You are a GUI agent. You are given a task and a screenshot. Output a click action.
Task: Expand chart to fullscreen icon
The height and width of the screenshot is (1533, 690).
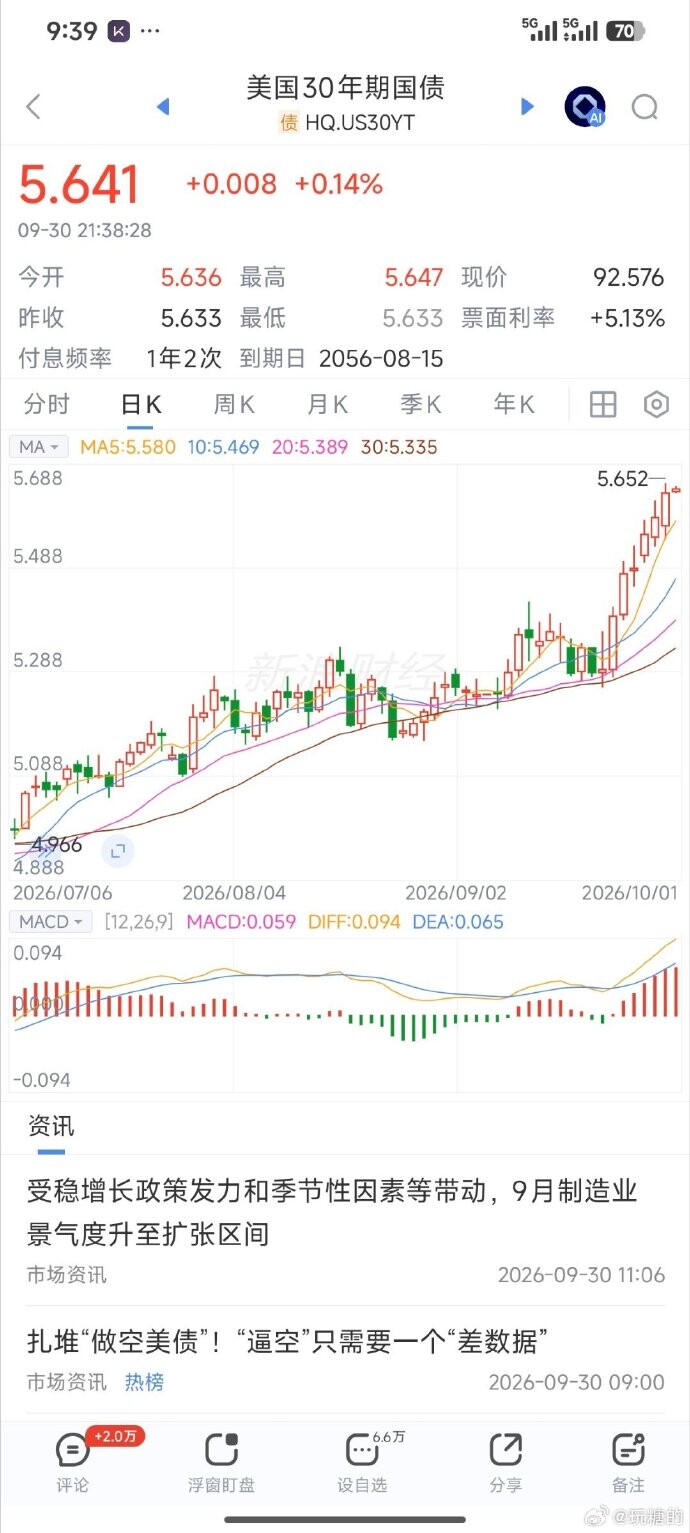[x=118, y=851]
